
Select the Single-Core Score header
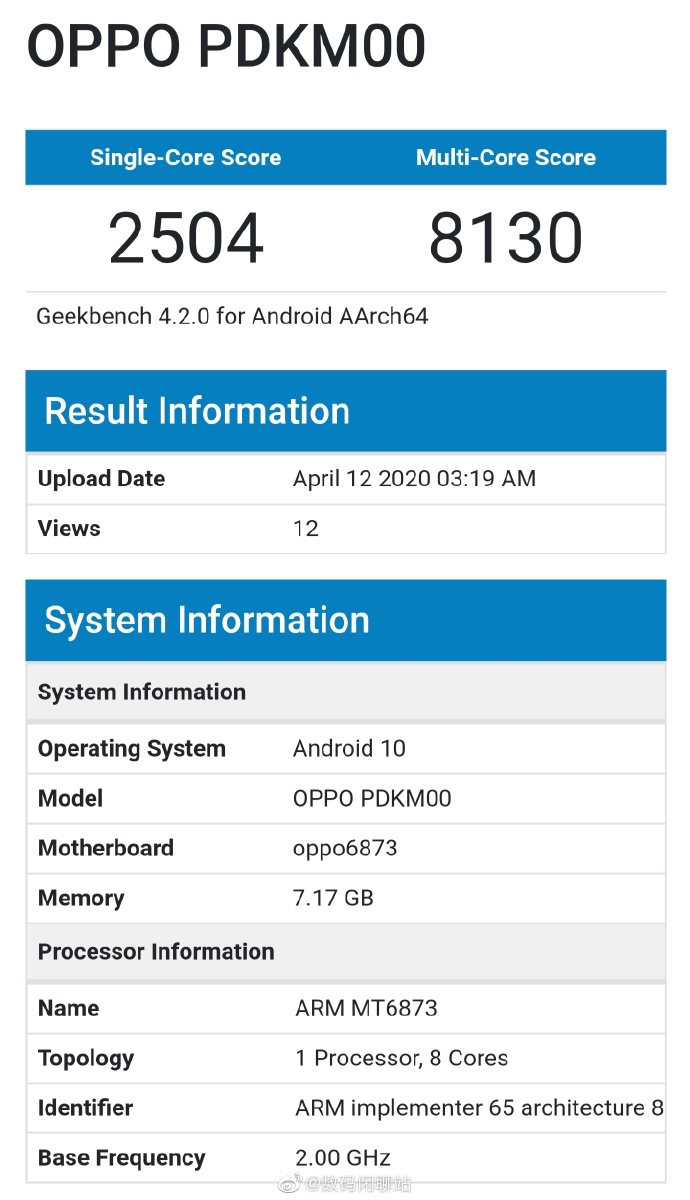[185, 157]
